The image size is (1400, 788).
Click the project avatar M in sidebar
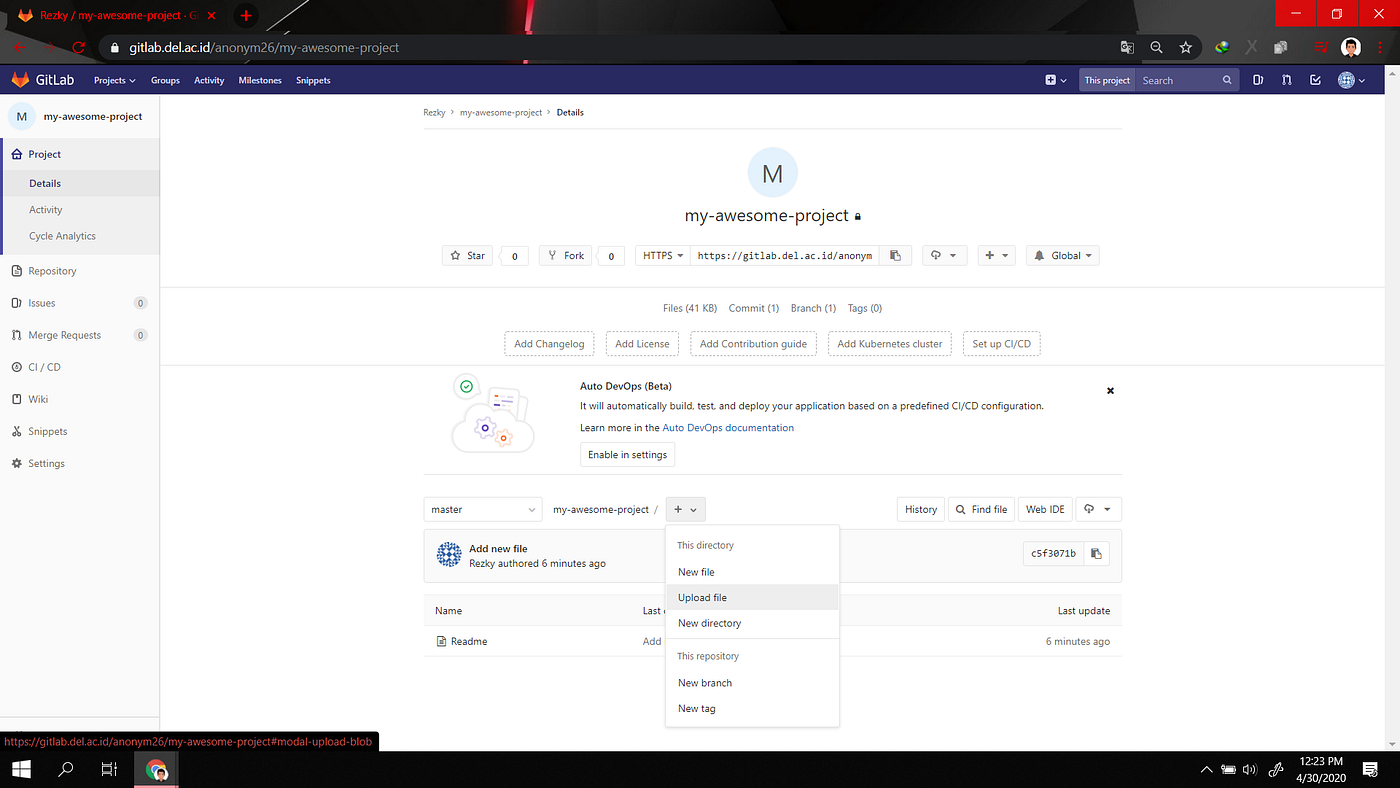[x=21, y=116]
